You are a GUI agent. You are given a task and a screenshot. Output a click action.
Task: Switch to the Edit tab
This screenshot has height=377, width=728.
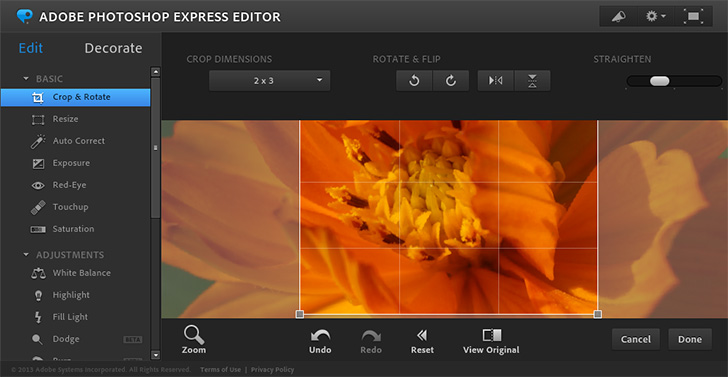coord(31,48)
